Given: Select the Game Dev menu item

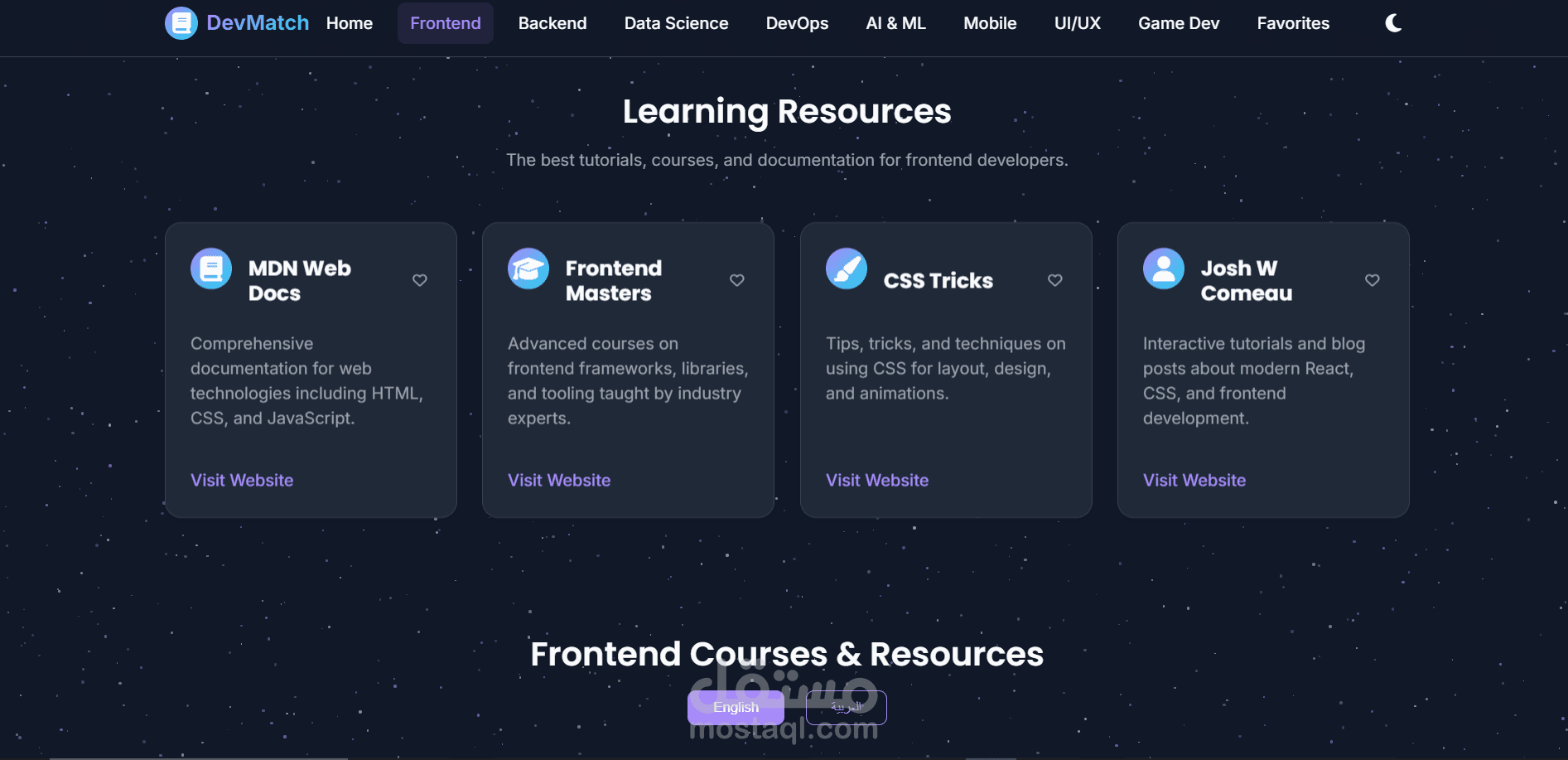Looking at the screenshot, I should [1179, 23].
